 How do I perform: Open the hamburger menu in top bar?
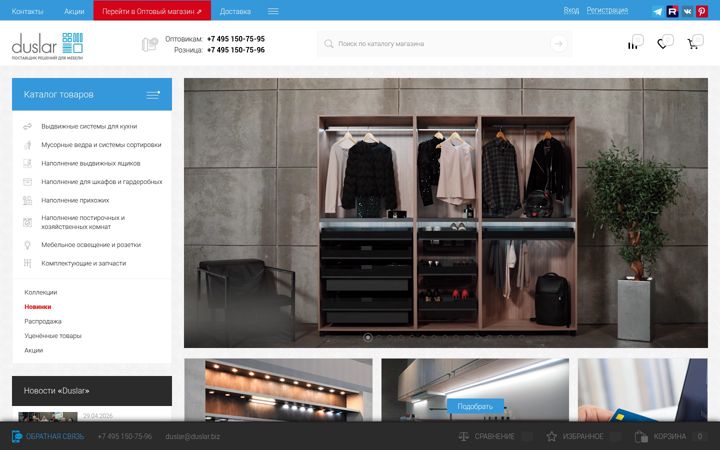(273, 11)
